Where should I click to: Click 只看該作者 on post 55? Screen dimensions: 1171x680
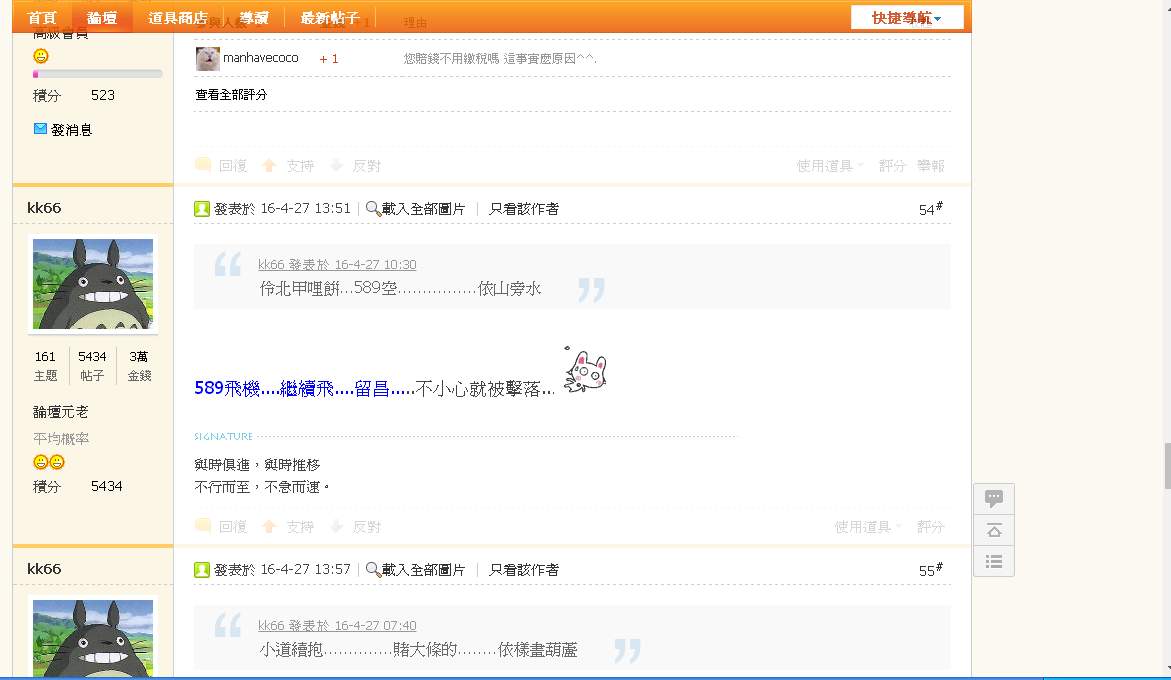click(524, 570)
